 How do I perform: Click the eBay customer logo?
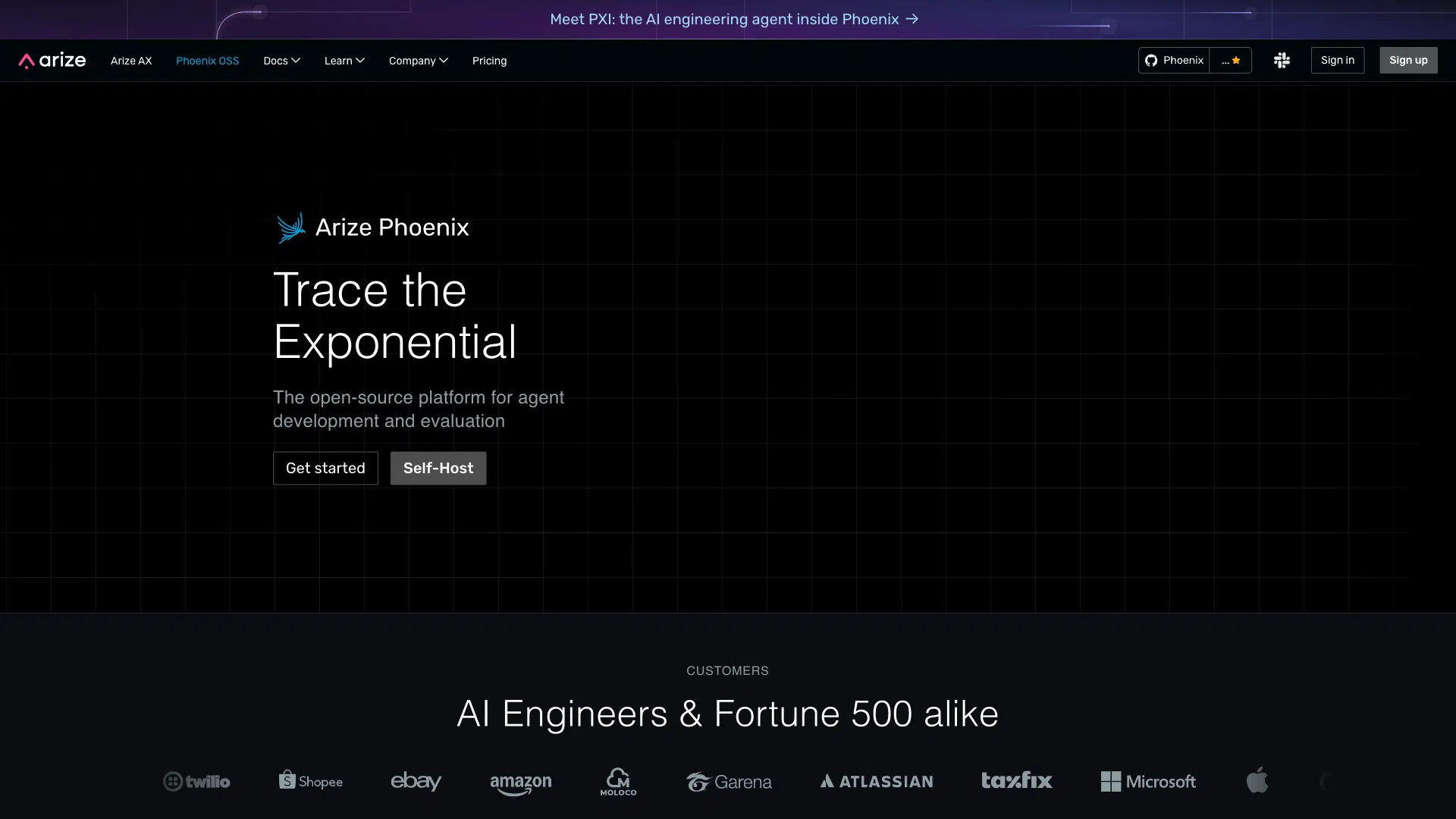click(416, 781)
